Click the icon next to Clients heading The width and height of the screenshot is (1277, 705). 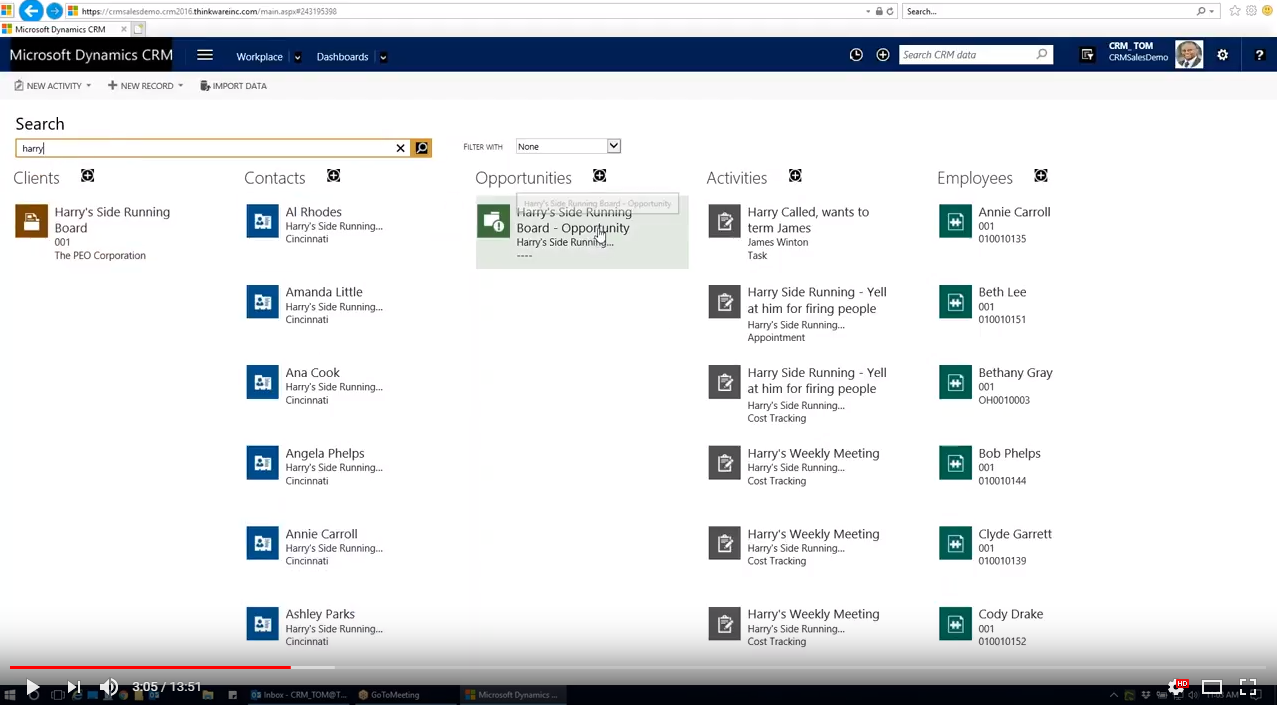(x=87, y=176)
